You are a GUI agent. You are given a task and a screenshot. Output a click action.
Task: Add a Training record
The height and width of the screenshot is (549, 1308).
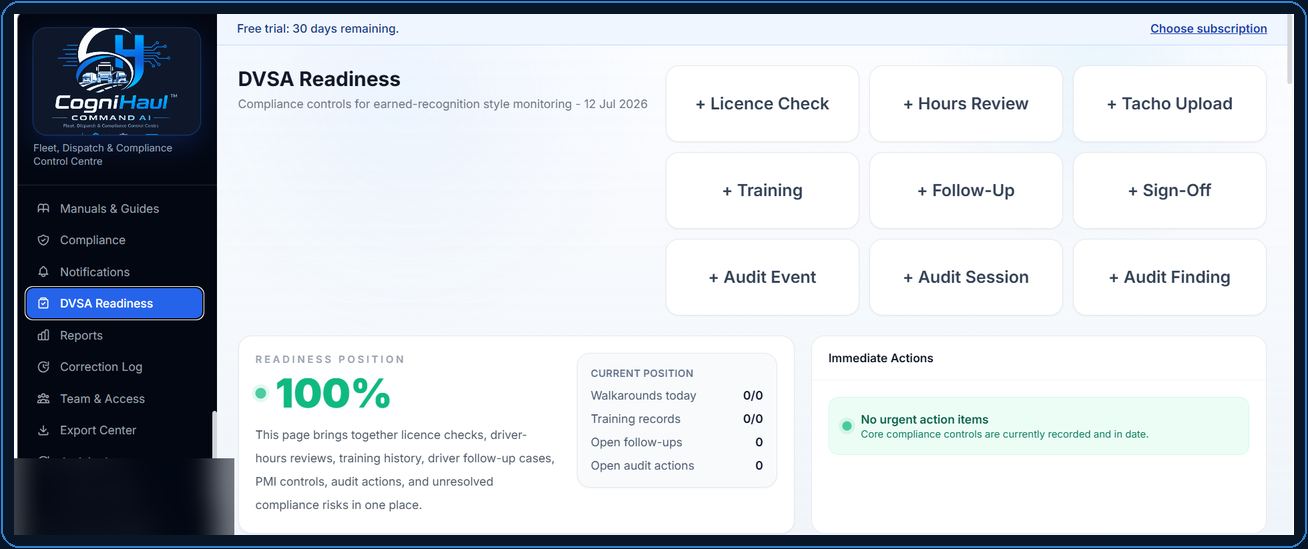coord(762,191)
